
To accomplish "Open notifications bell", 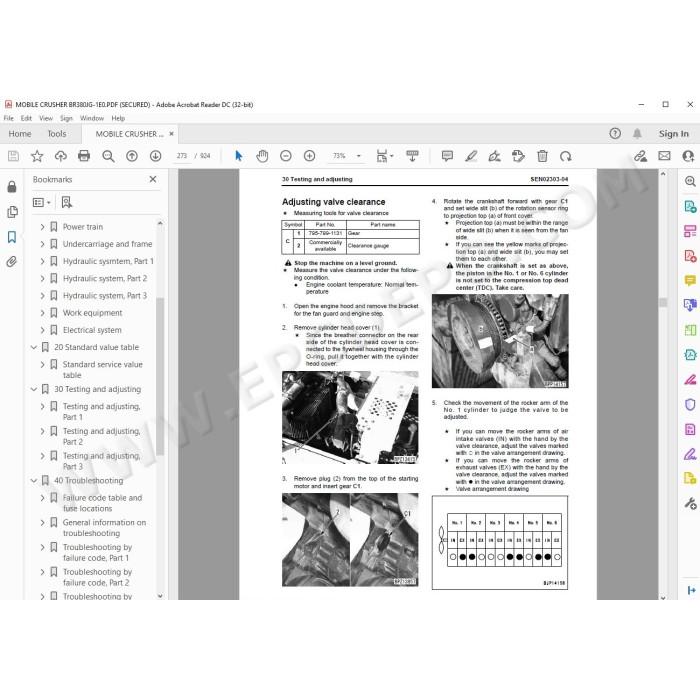I will click(x=638, y=133).
